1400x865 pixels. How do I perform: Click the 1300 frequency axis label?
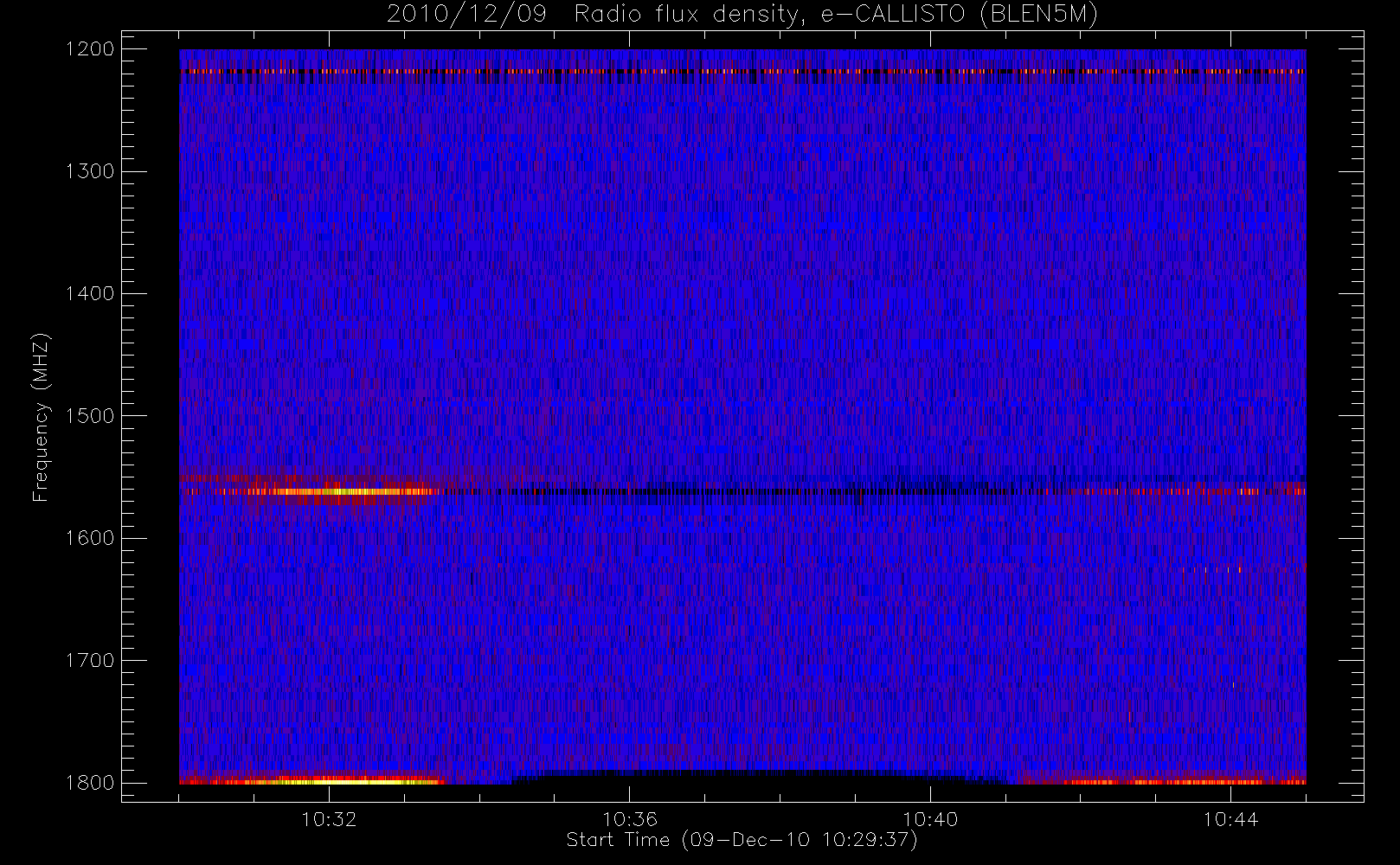(90, 171)
